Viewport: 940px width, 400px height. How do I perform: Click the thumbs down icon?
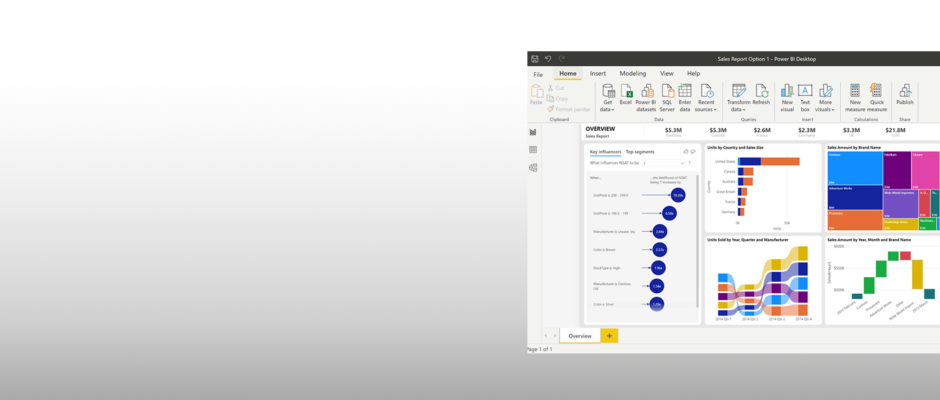[693, 152]
